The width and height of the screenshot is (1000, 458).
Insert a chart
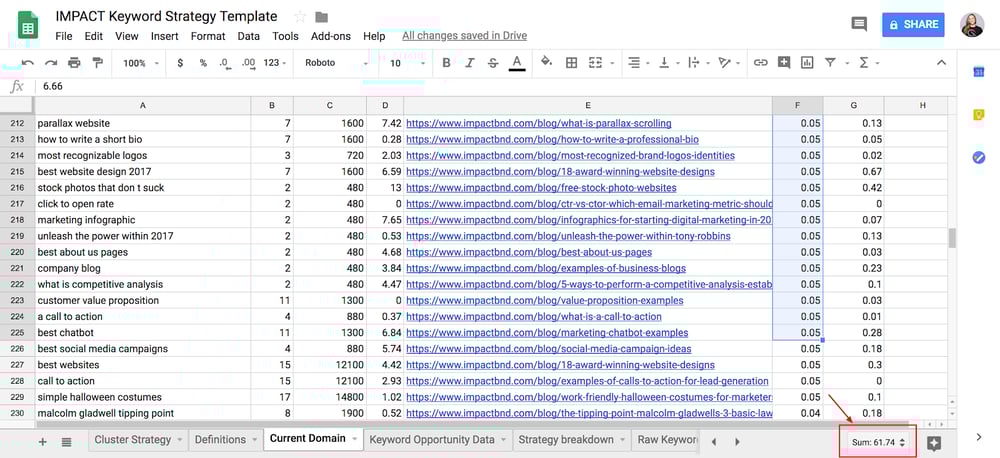coord(807,63)
